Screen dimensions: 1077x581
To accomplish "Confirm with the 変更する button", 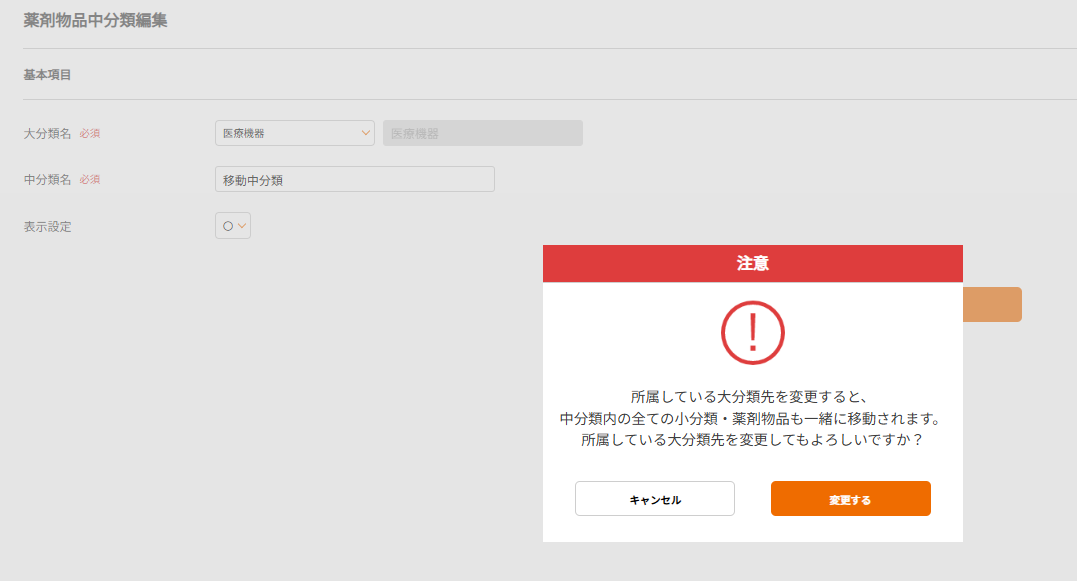I will pos(850,499).
